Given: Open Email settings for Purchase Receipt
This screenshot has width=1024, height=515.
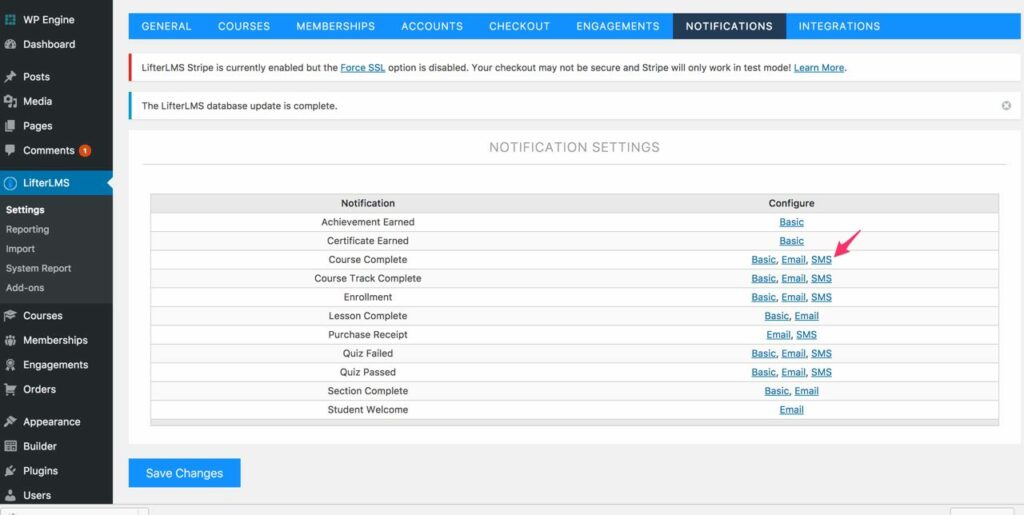Looking at the screenshot, I should click(778, 335).
